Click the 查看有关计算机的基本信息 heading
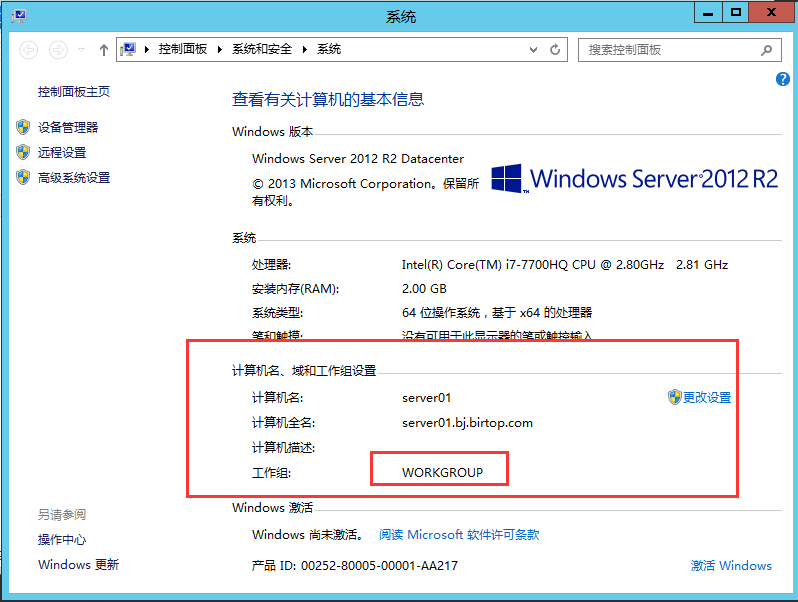 [328, 99]
